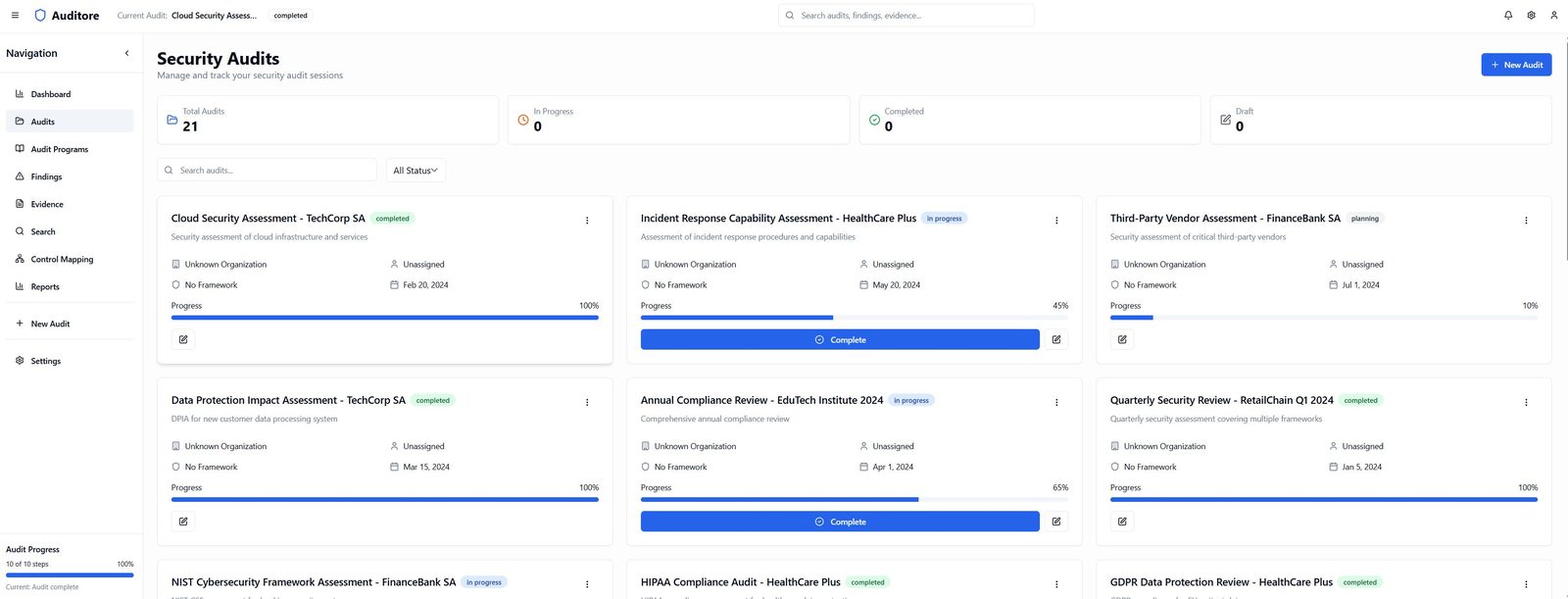The image size is (1568, 599).
Task: Open Third-Party Vendor Assessment - FinanceBank SA title
Action: pyautogui.click(x=1225, y=219)
